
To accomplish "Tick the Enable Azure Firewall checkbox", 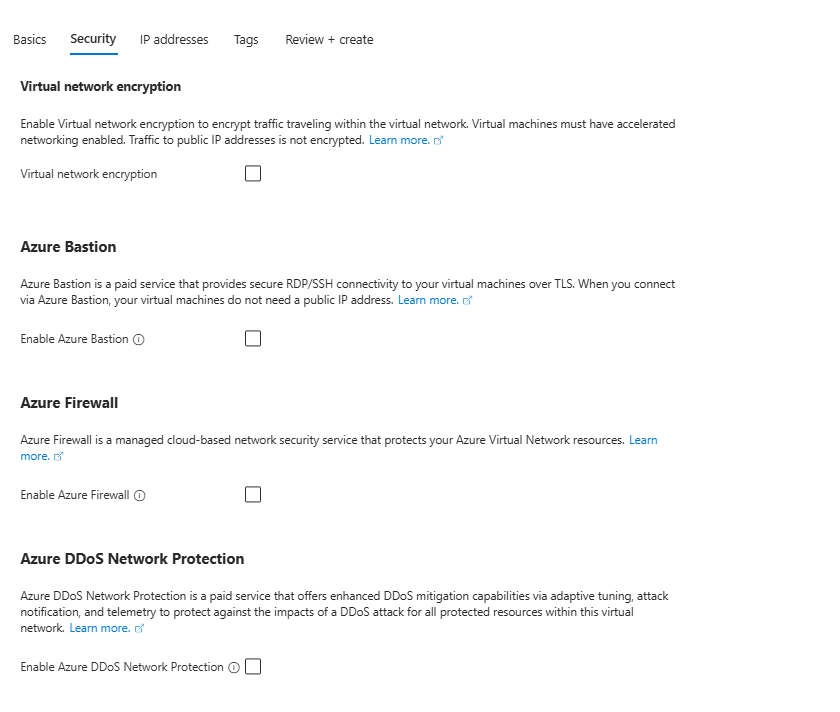I will [x=253, y=494].
